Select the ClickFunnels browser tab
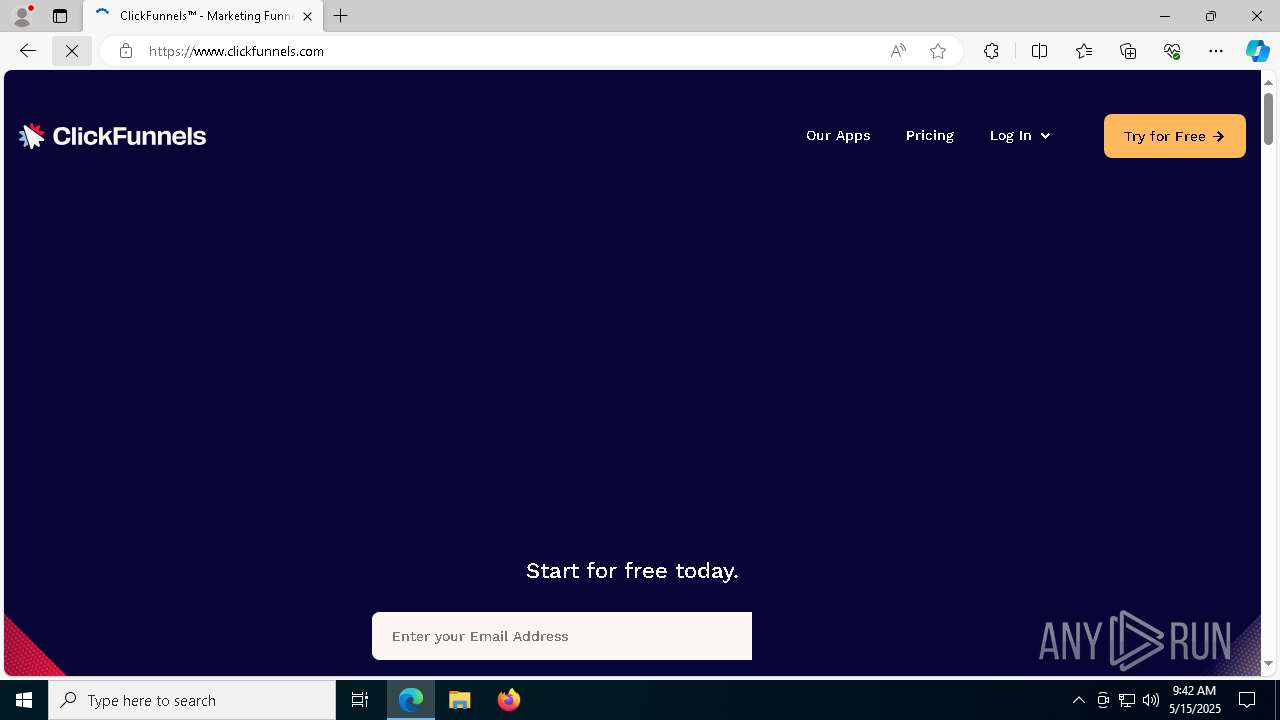This screenshot has height=720, width=1280. pos(204,16)
